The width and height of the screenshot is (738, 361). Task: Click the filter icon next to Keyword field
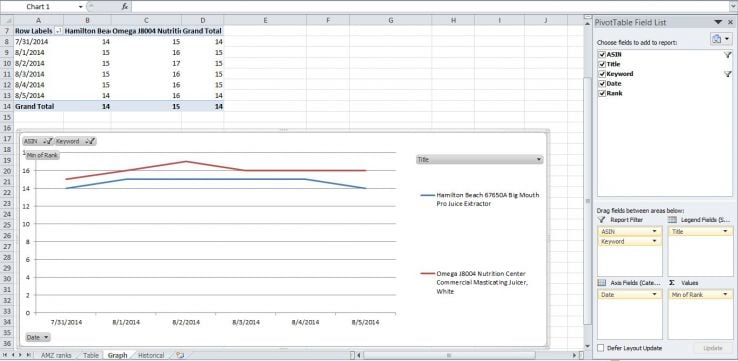pyautogui.click(x=727, y=74)
